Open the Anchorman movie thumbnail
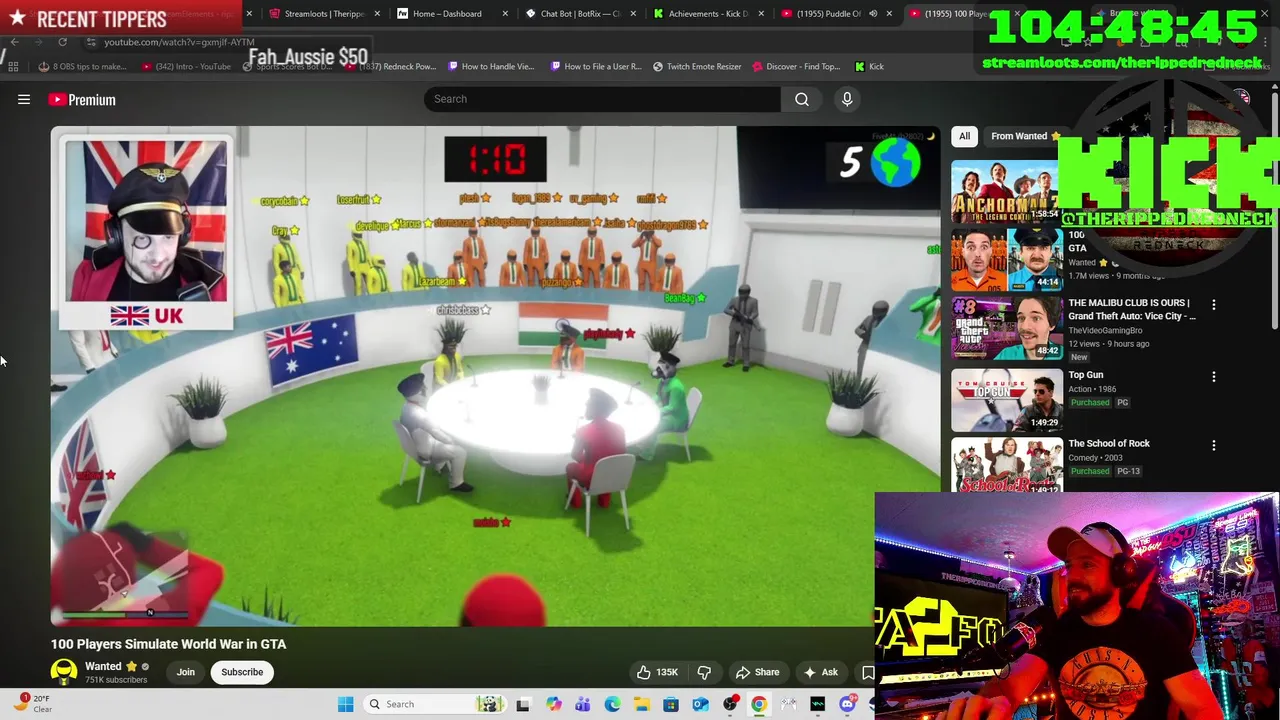 (x=1006, y=191)
